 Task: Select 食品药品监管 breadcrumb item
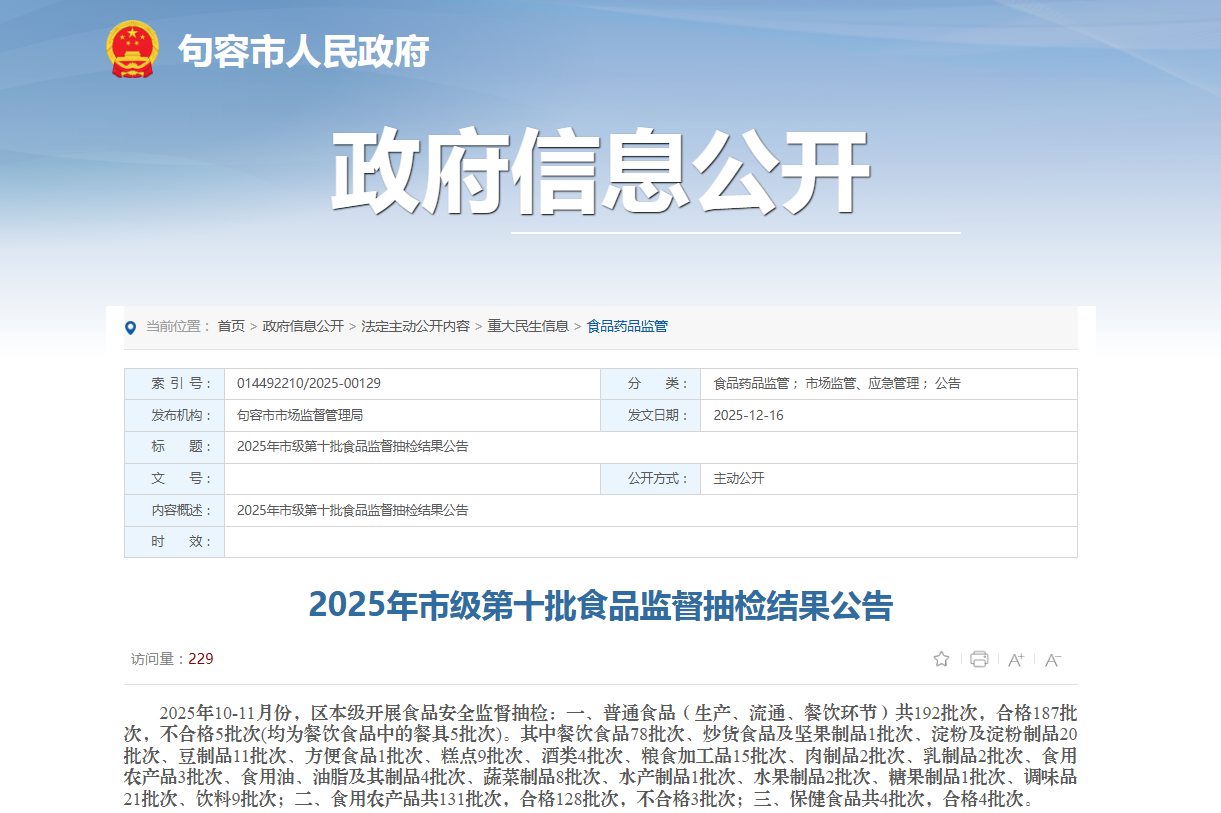(x=627, y=326)
